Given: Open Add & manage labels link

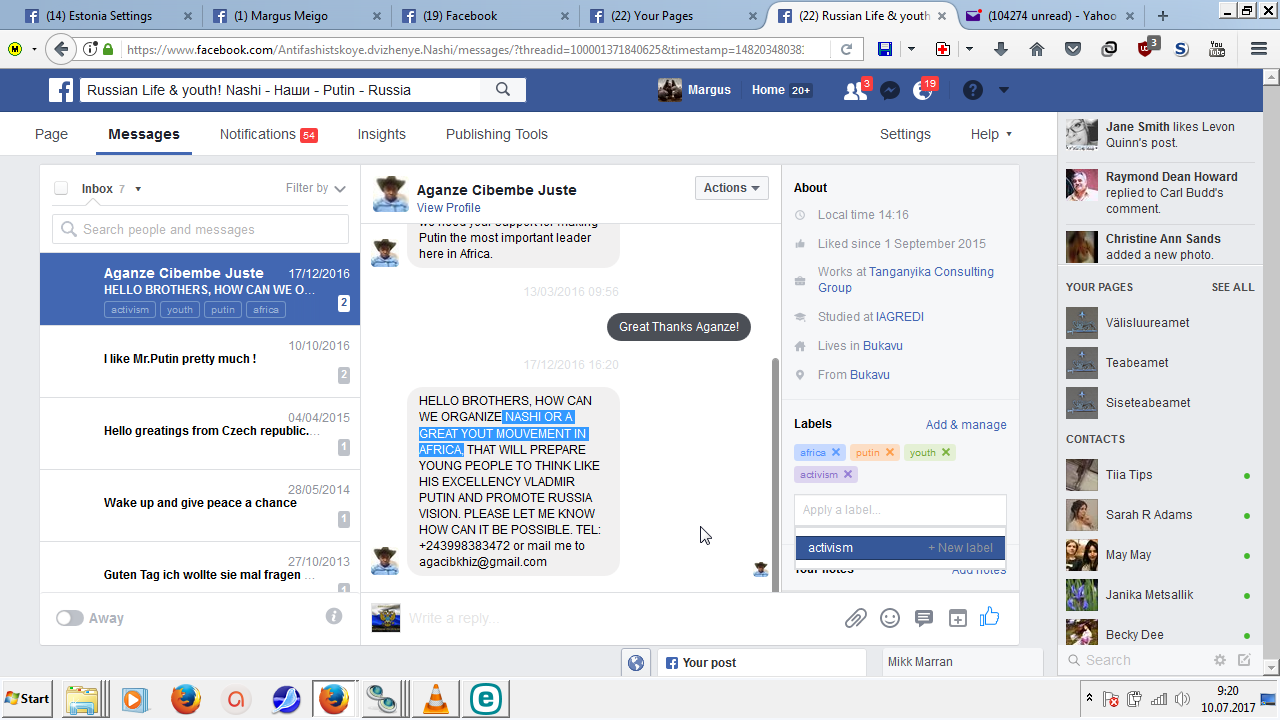Looking at the screenshot, I should point(966,425).
